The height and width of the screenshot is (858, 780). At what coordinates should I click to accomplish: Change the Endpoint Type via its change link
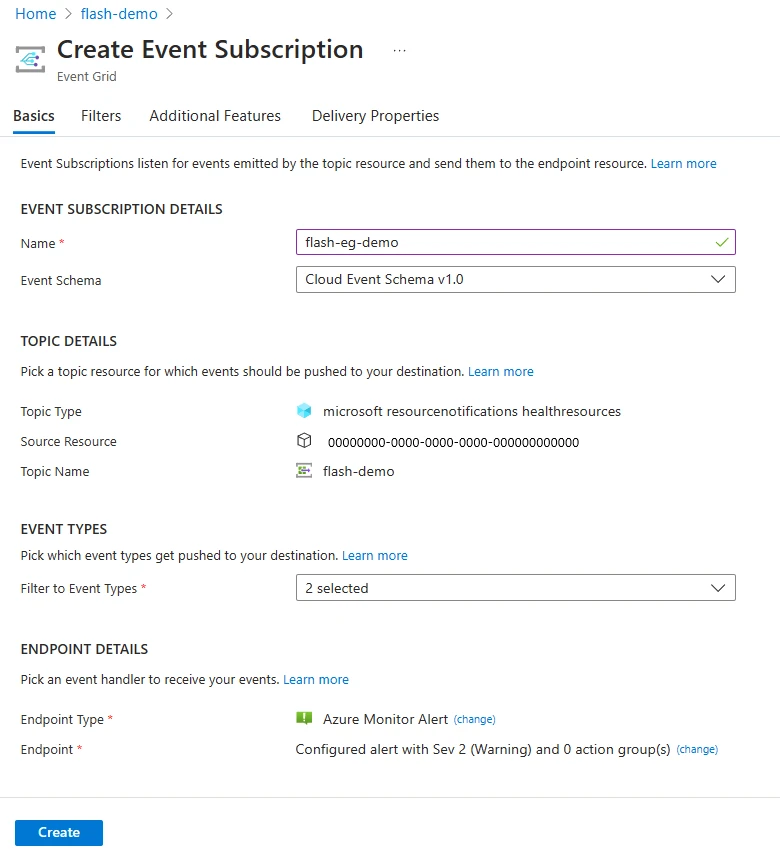pyautogui.click(x=474, y=719)
